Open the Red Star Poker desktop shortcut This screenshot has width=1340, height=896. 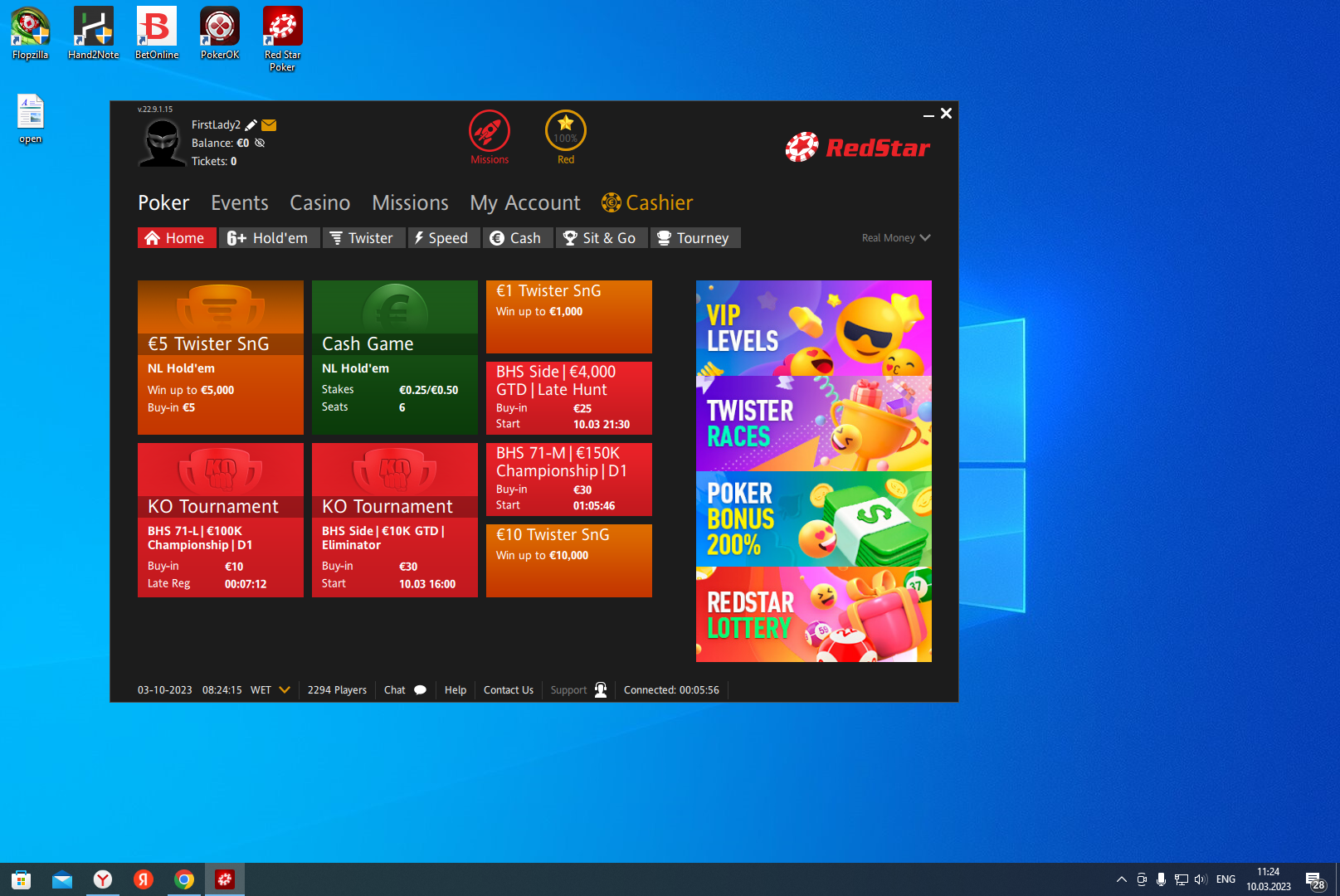283,39
